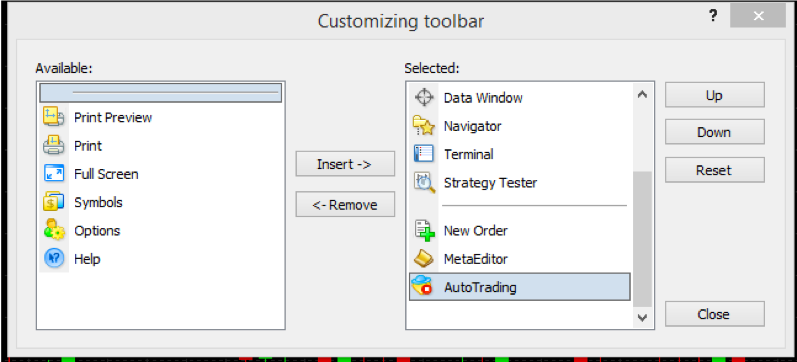
Task: Choose the Full Screen icon
Action: pyautogui.click(x=54, y=174)
